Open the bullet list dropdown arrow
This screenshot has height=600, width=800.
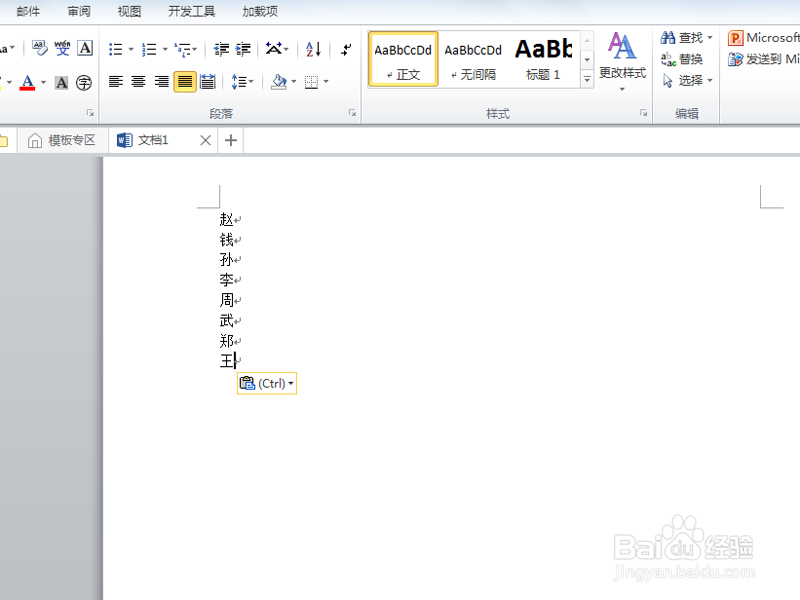coord(131,49)
